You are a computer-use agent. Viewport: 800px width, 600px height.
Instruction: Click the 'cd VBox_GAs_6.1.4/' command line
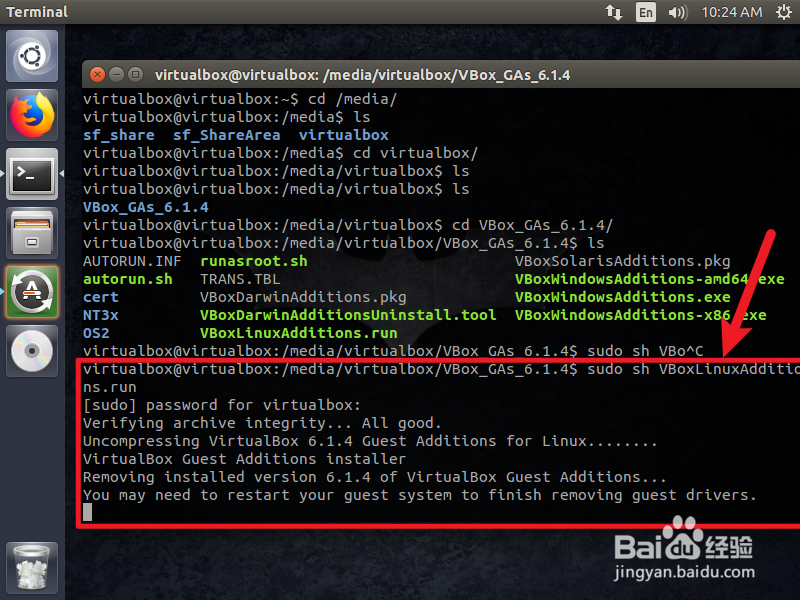348,225
